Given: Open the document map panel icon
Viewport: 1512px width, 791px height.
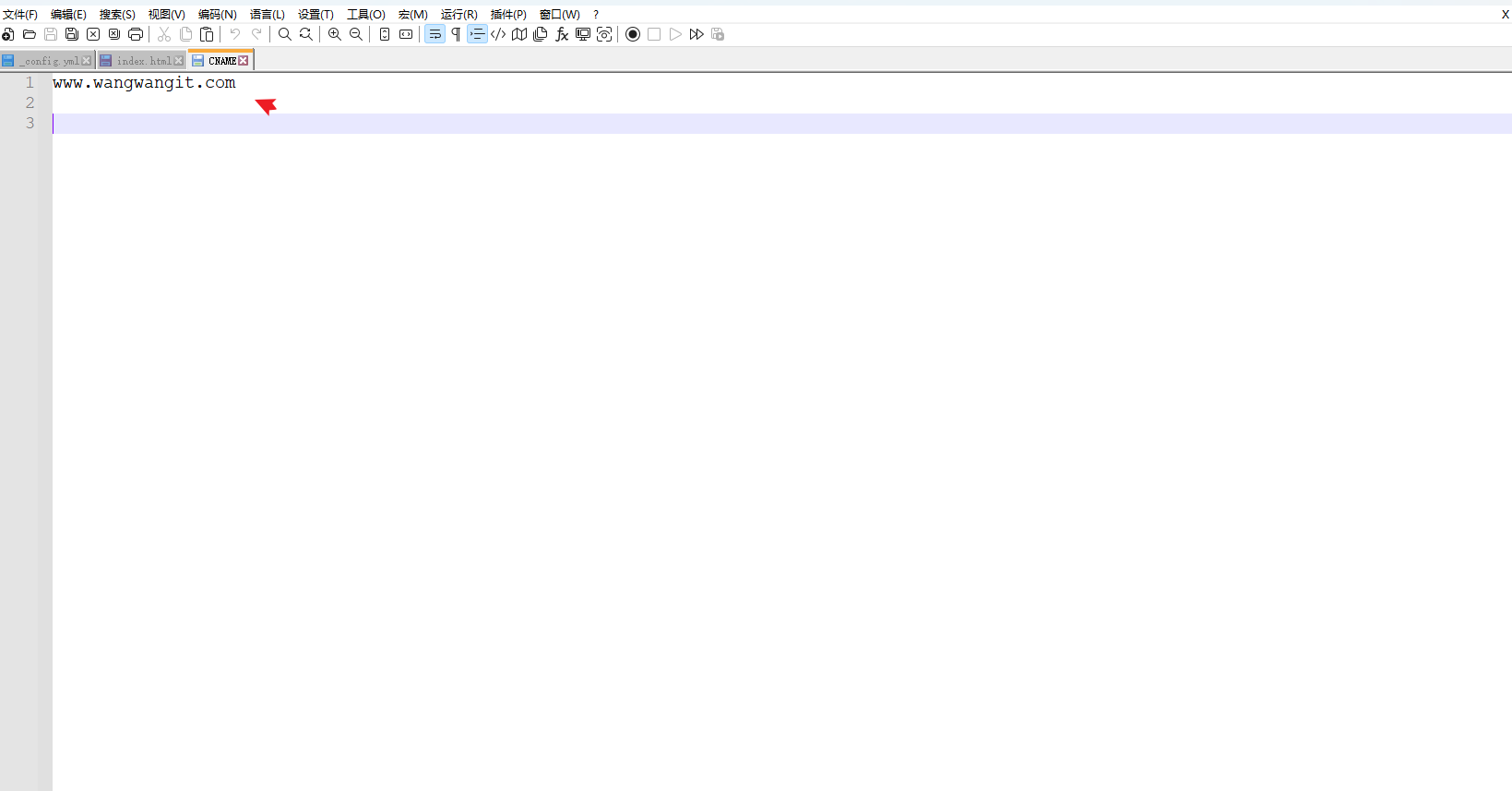Looking at the screenshot, I should [519, 34].
